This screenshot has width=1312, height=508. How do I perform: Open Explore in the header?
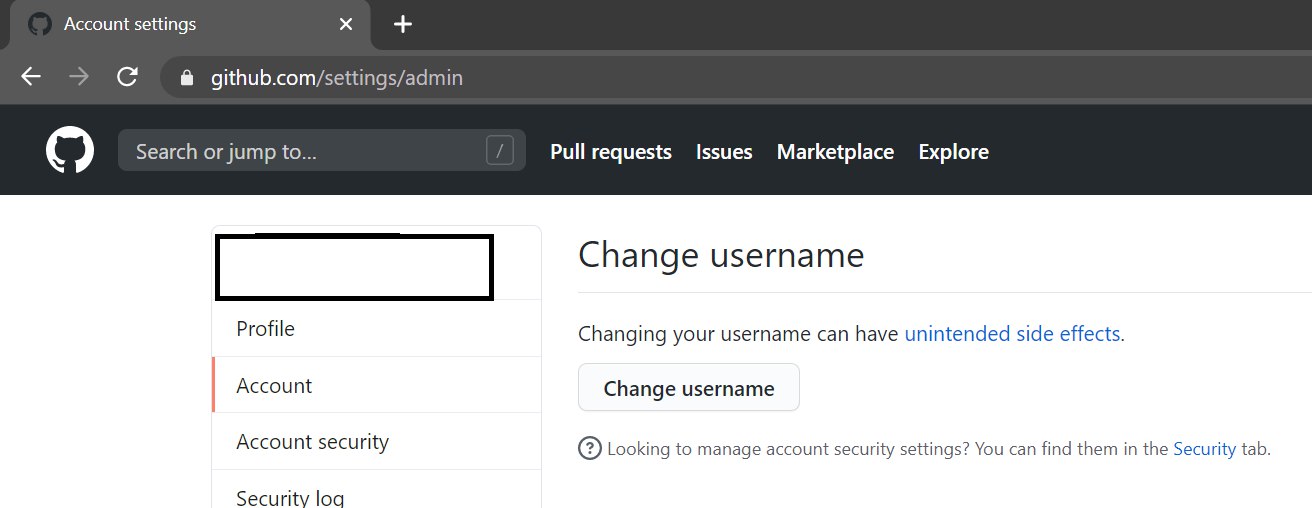click(953, 151)
